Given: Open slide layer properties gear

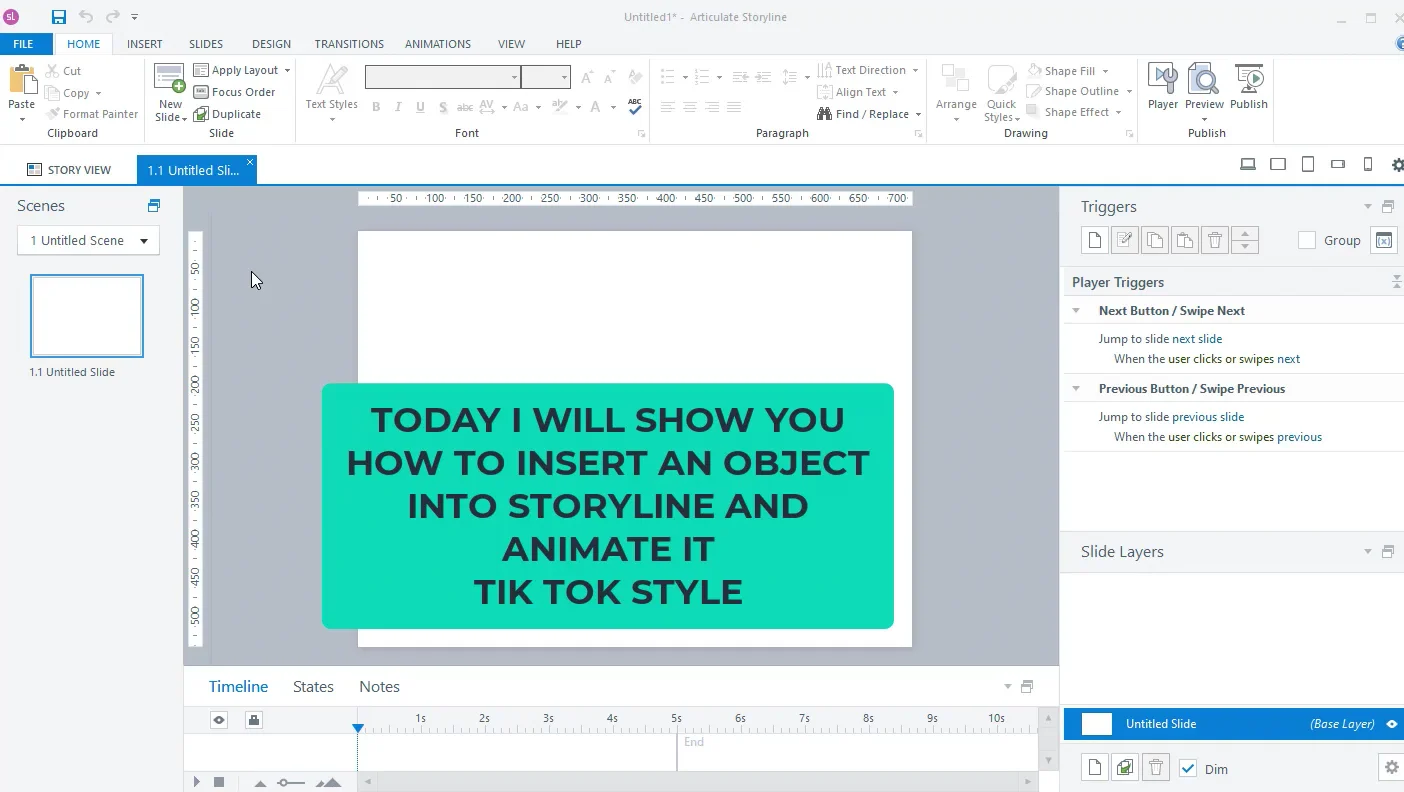Looking at the screenshot, I should click(x=1391, y=768).
